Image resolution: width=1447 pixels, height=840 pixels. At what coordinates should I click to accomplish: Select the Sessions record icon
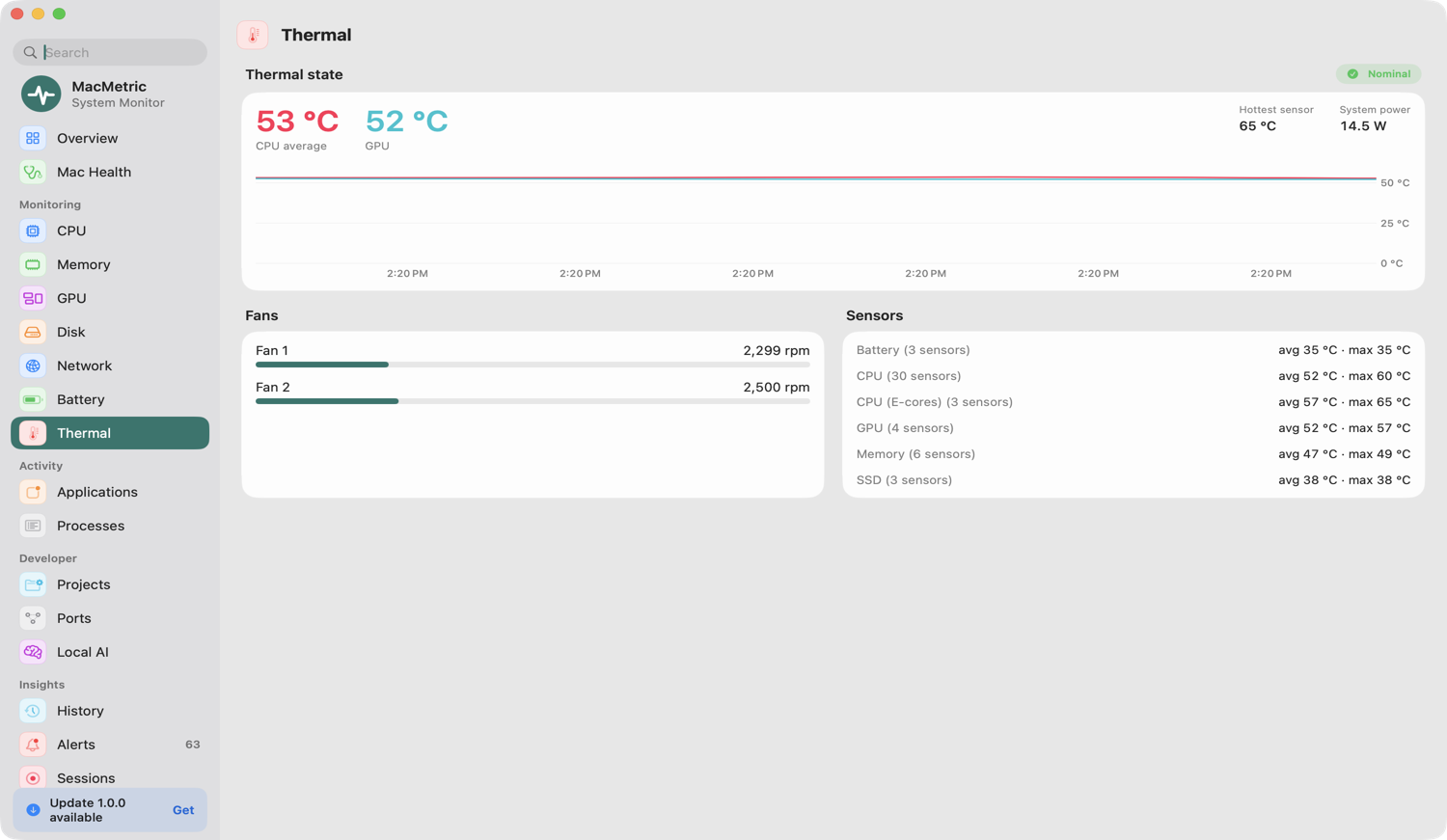pyautogui.click(x=33, y=778)
